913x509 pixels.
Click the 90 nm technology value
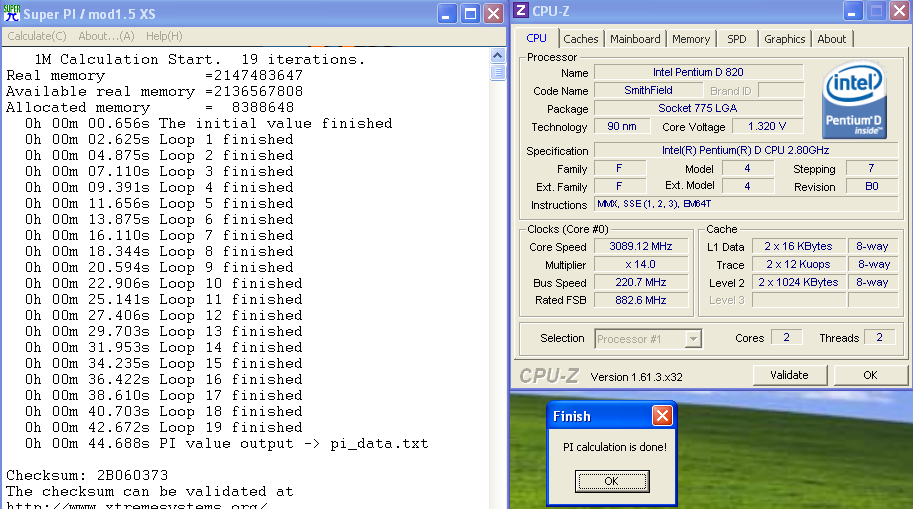point(622,126)
